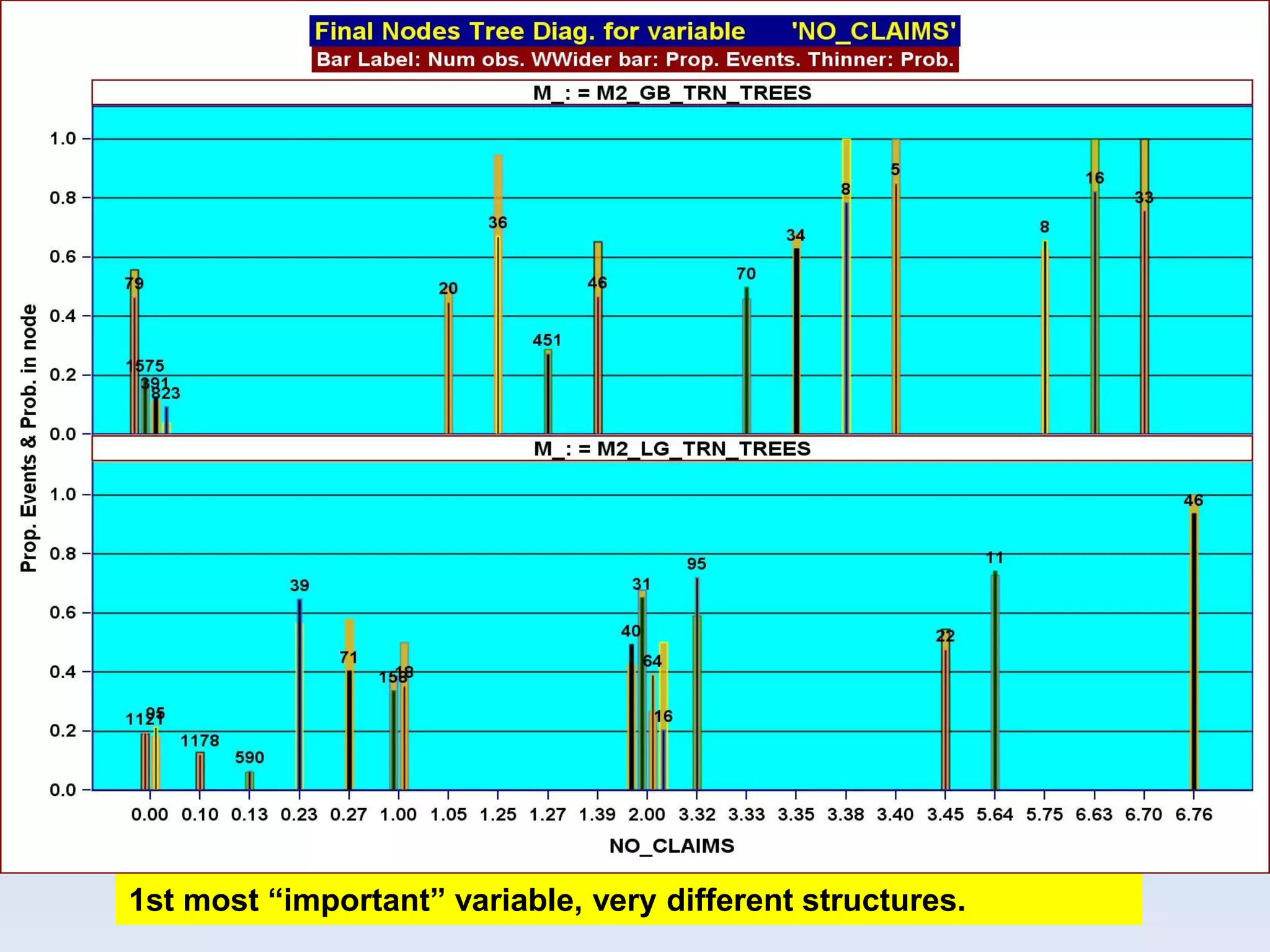The height and width of the screenshot is (952, 1270).
Task: Click the 'NO_CLAIMS' x-axis title
Action: [672, 846]
